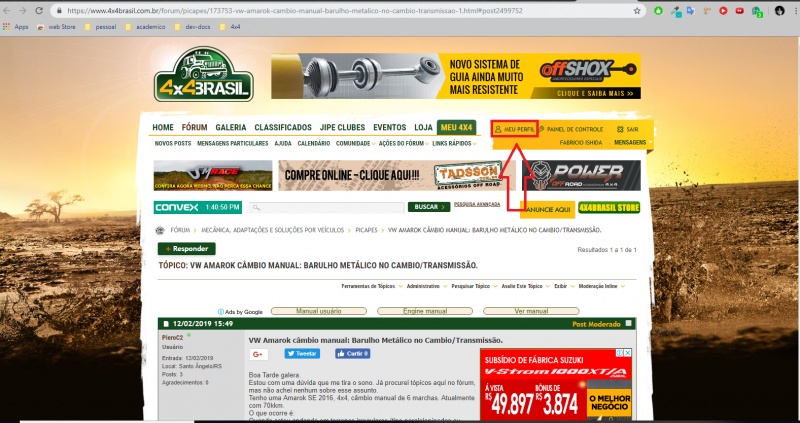Open Ferramentas de Tópicos dropdown
Viewport: 800px width, 423px height.
pyautogui.click(x=372, y=286)
